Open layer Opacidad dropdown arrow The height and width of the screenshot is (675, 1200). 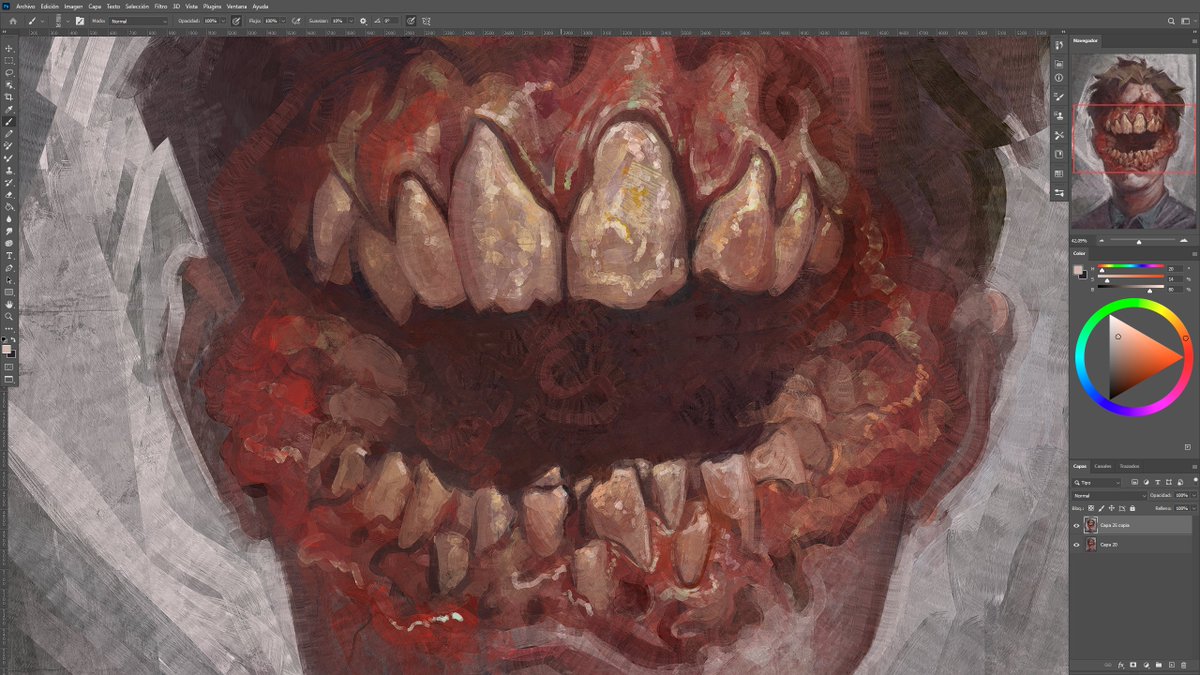[x=1194, y=495]
